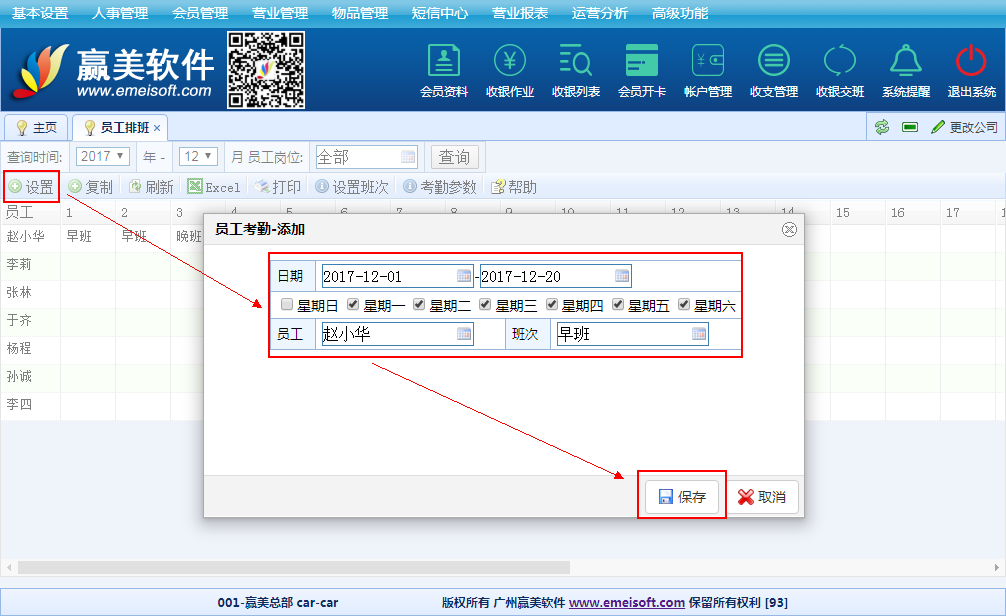This screenshot has height=616, width=1006.
Task: Check the 星期日 checkbox
Action: [288, 305]
